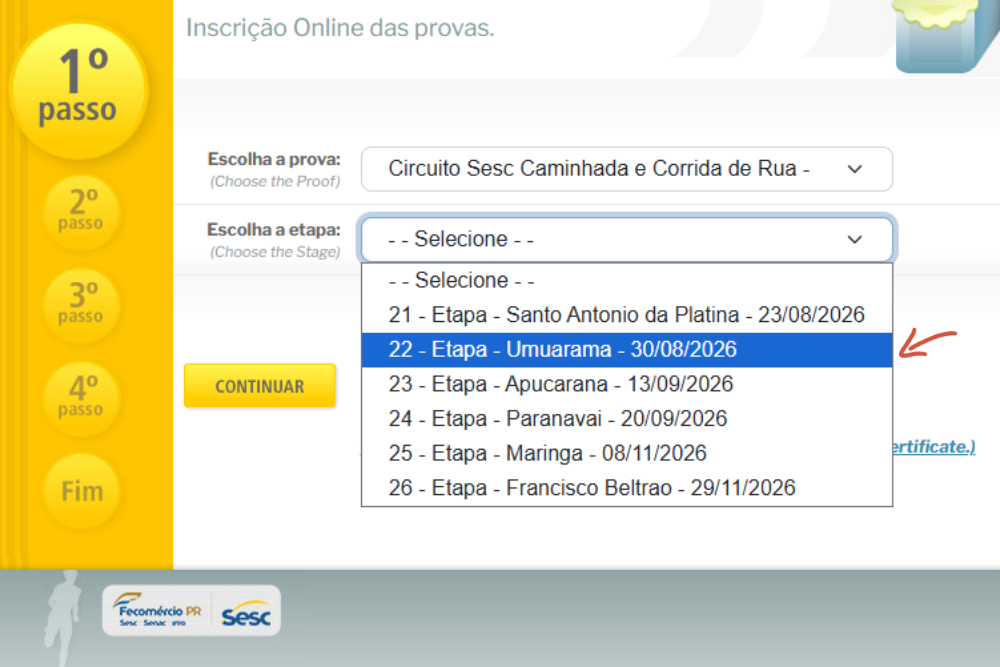The image size is (1000, 667).
Task: Click the Fim step circle
Action: click(82, 491)
